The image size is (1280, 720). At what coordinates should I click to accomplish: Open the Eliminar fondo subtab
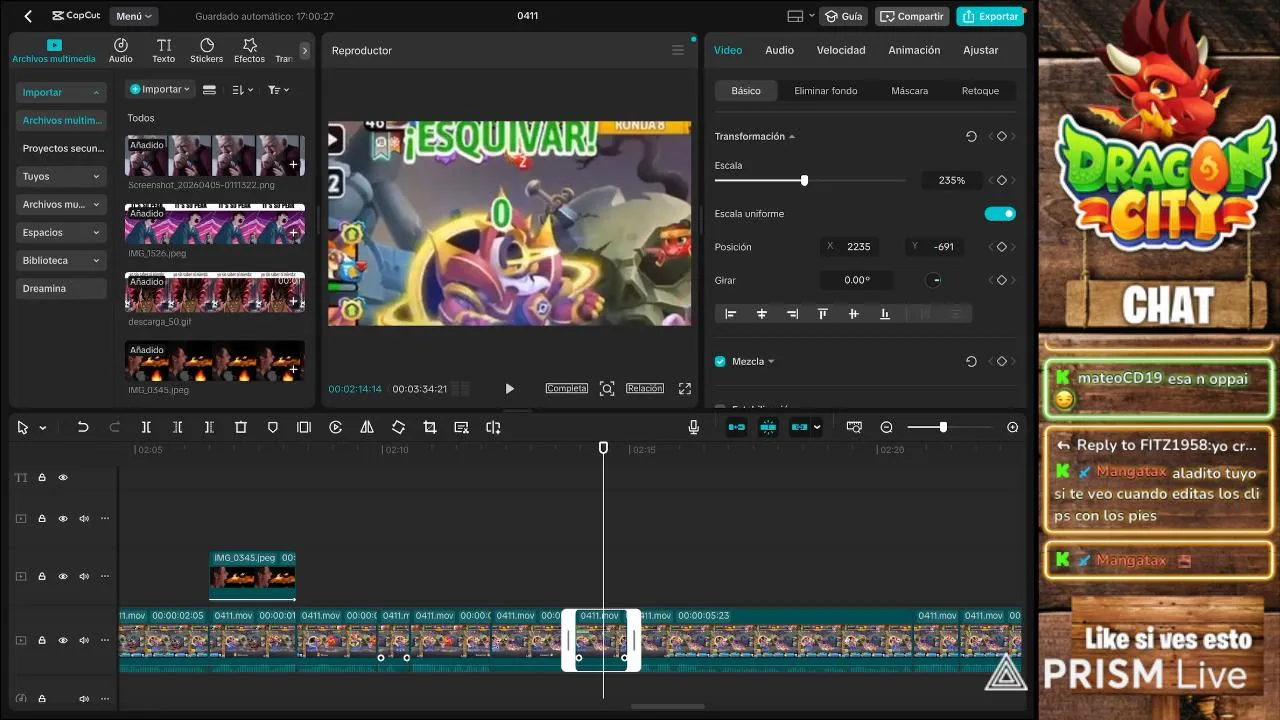point(826,90)
